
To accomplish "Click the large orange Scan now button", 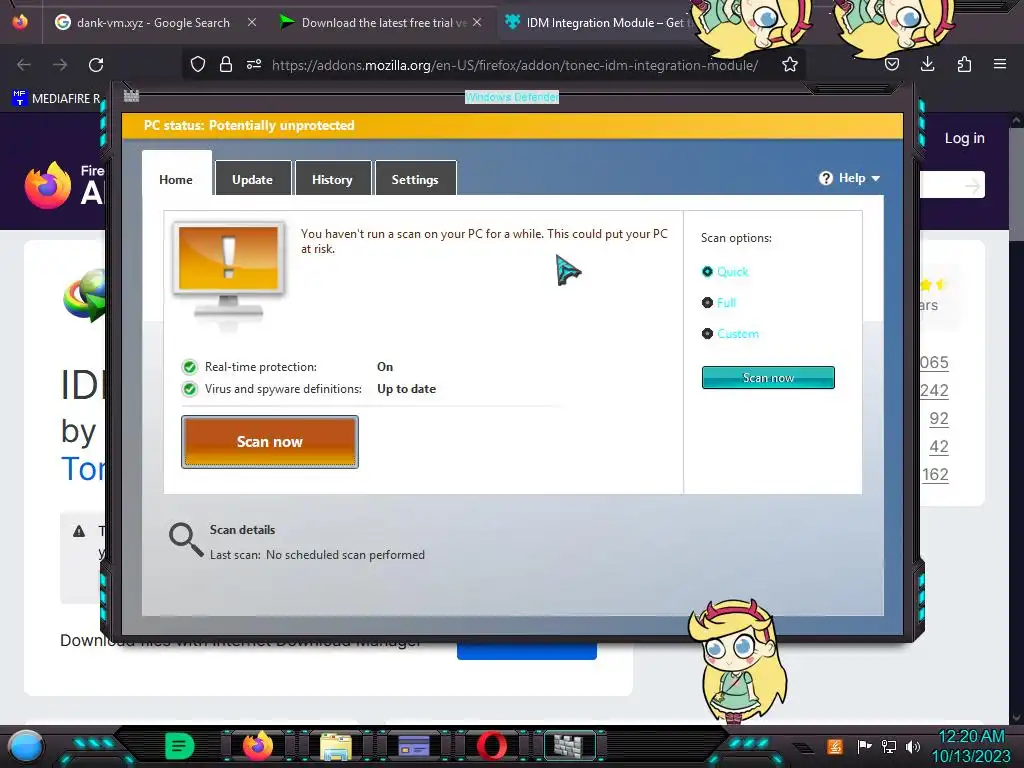I will point(270,442).
